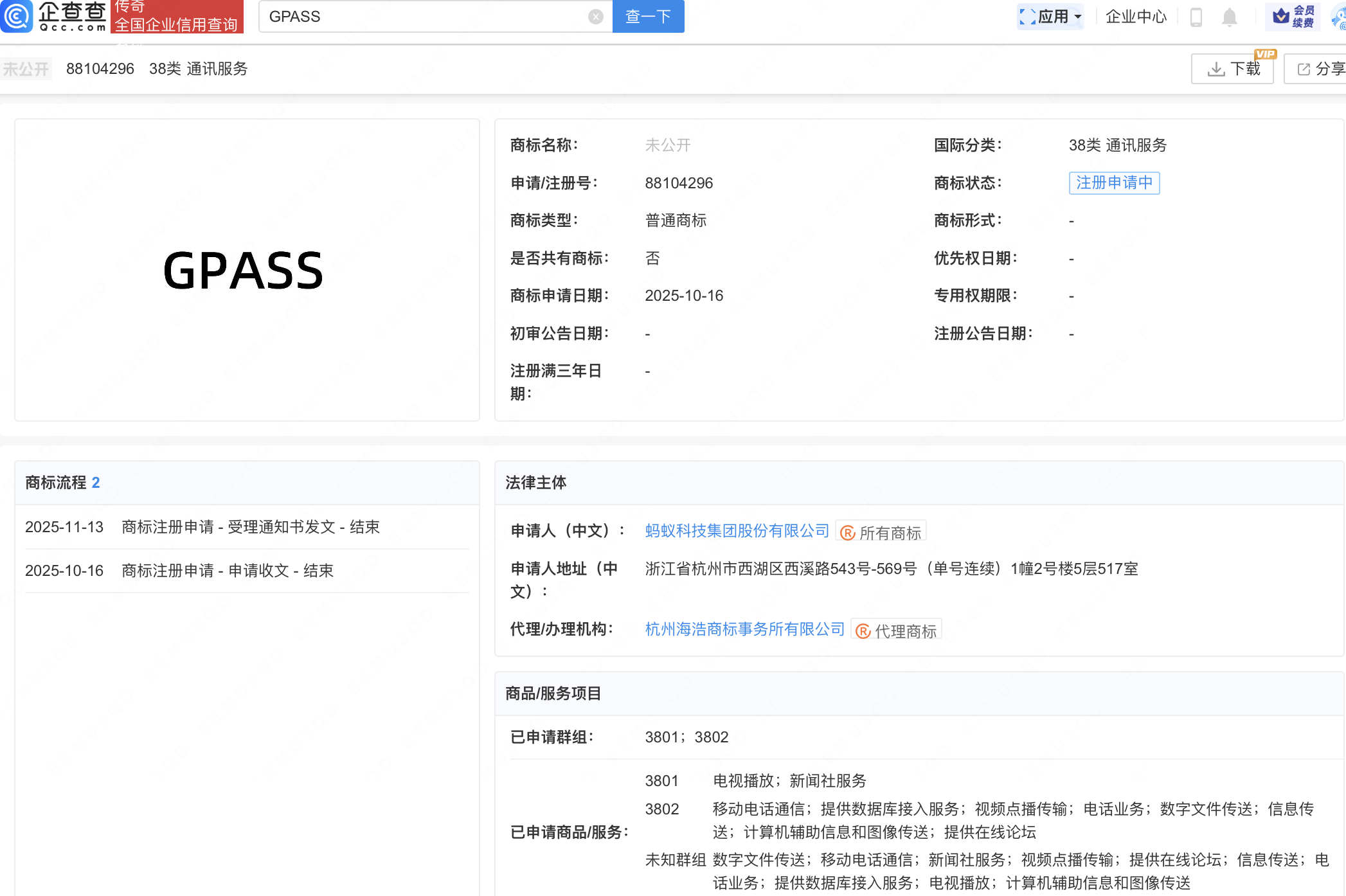Click the Qcc.com logo icon
The width and height of the screenshot is (1346, 896).
click(x=17, y=16)
